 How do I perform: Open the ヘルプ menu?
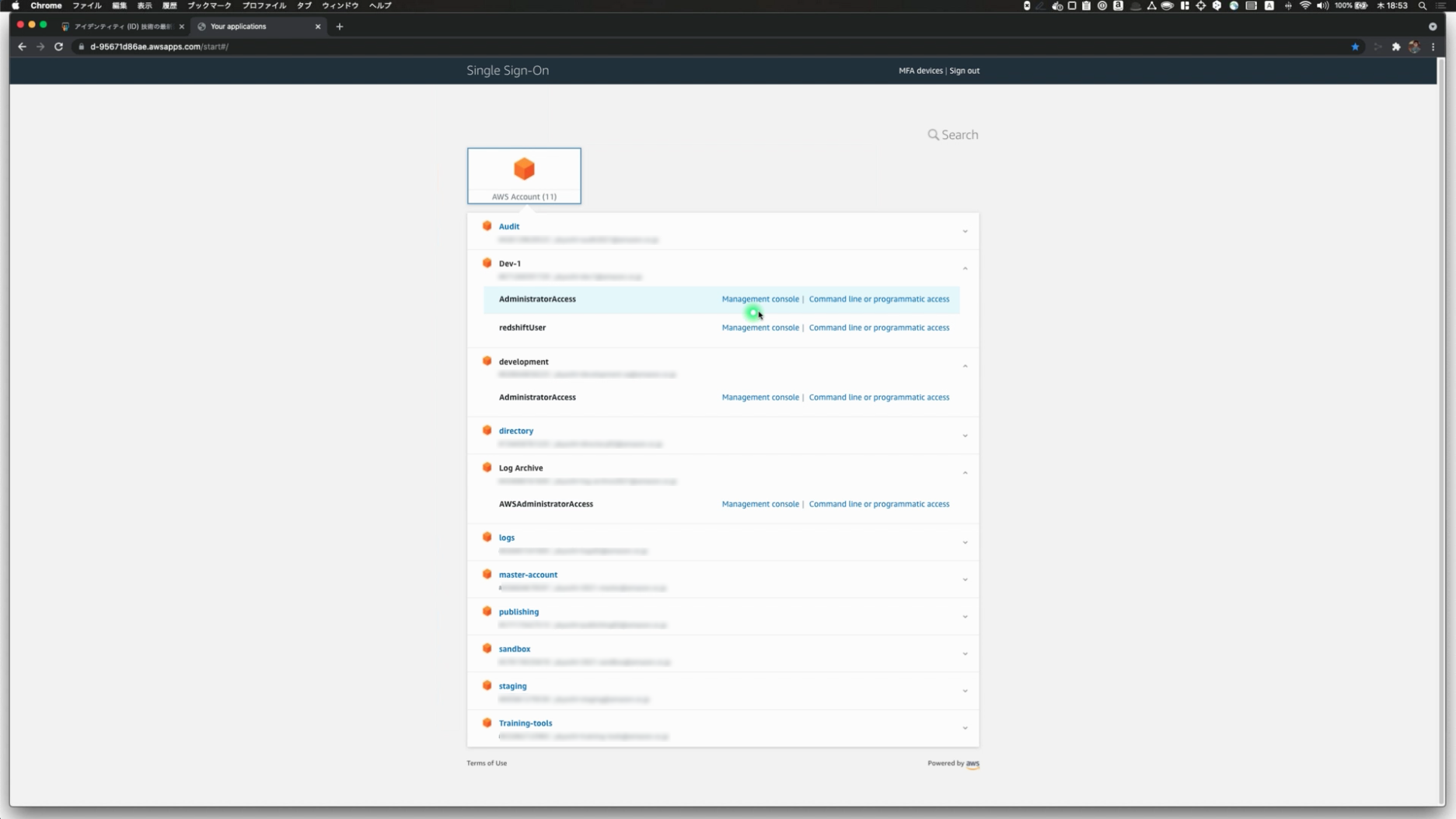click(380, 5)
